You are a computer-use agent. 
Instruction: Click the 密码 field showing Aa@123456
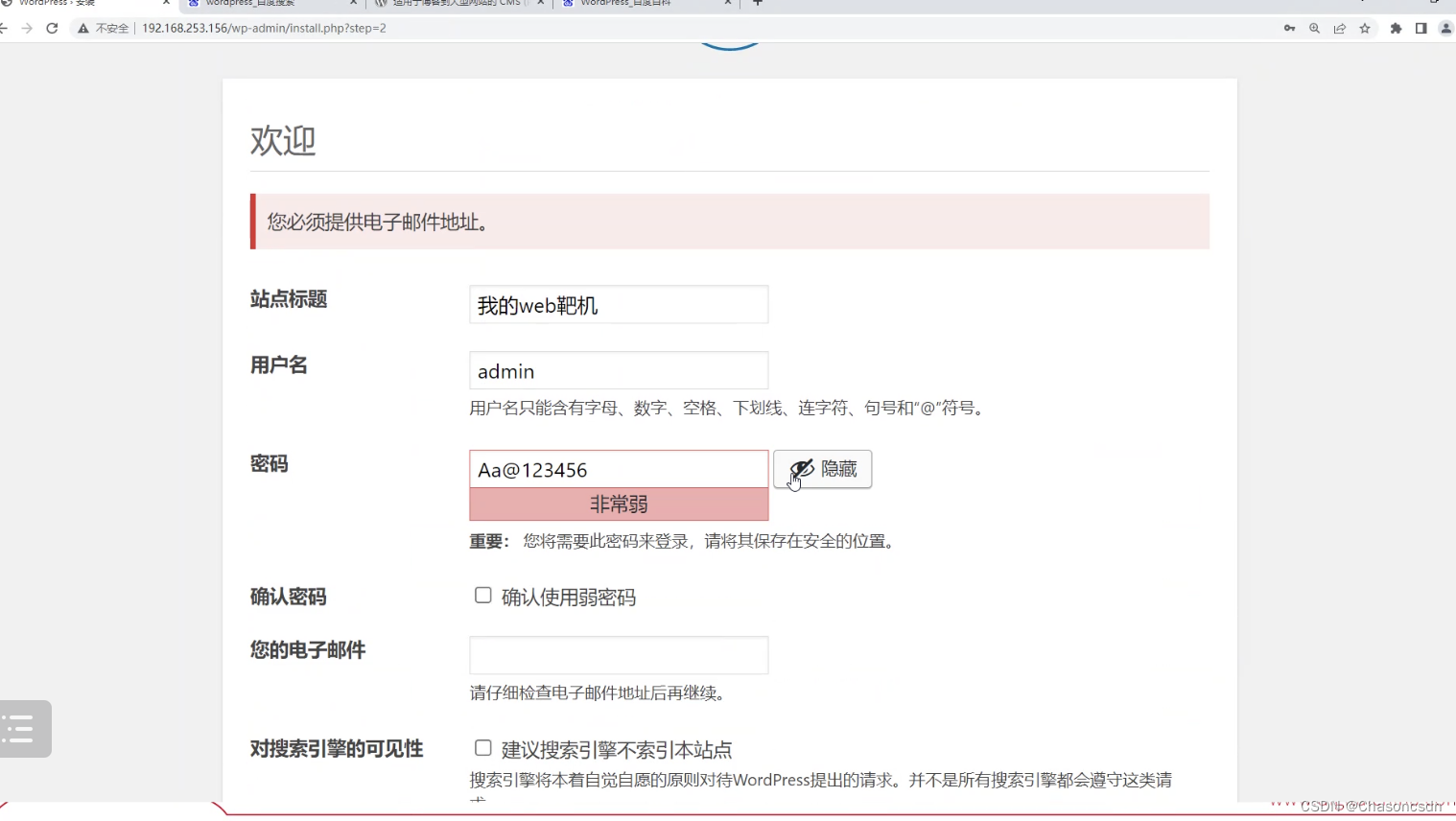[619, 469]
